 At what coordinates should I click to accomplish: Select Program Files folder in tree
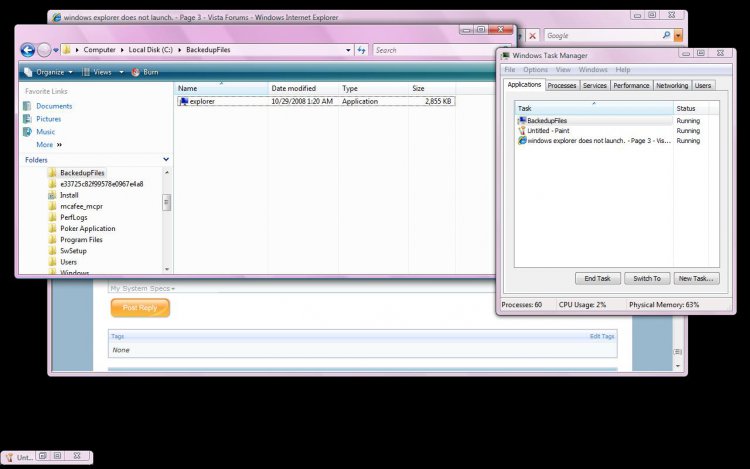click(x=81, y=240)
